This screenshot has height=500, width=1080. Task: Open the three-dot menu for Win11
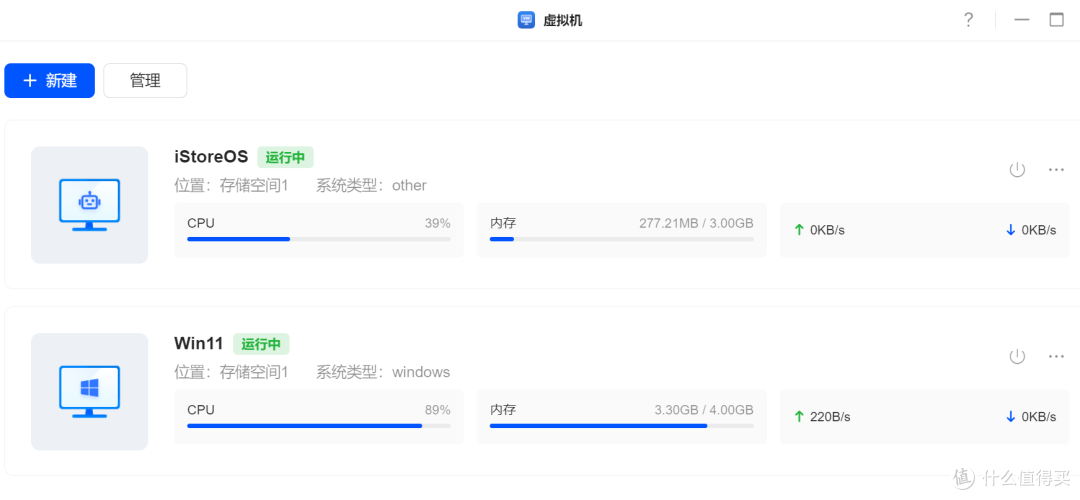coord(1056,356)
